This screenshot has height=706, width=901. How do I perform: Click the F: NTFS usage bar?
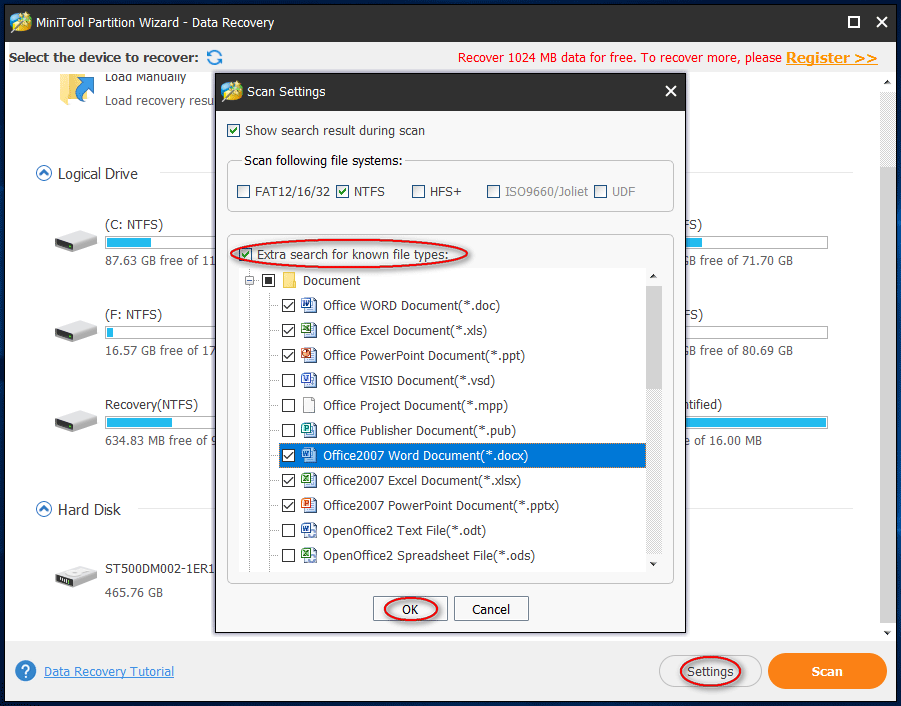[160, 333]
